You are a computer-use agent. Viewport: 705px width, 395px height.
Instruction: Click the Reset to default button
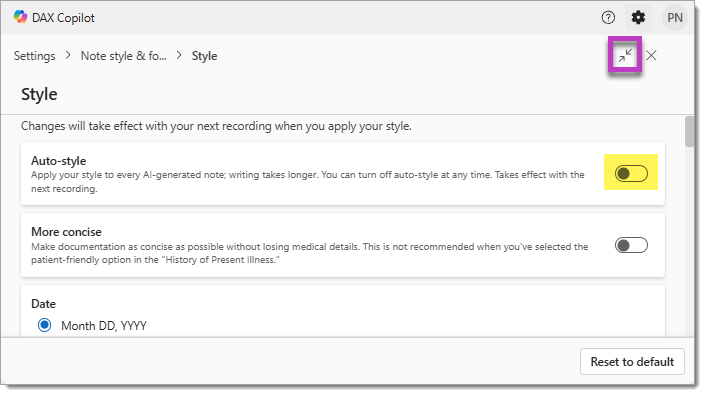[632, 361]
